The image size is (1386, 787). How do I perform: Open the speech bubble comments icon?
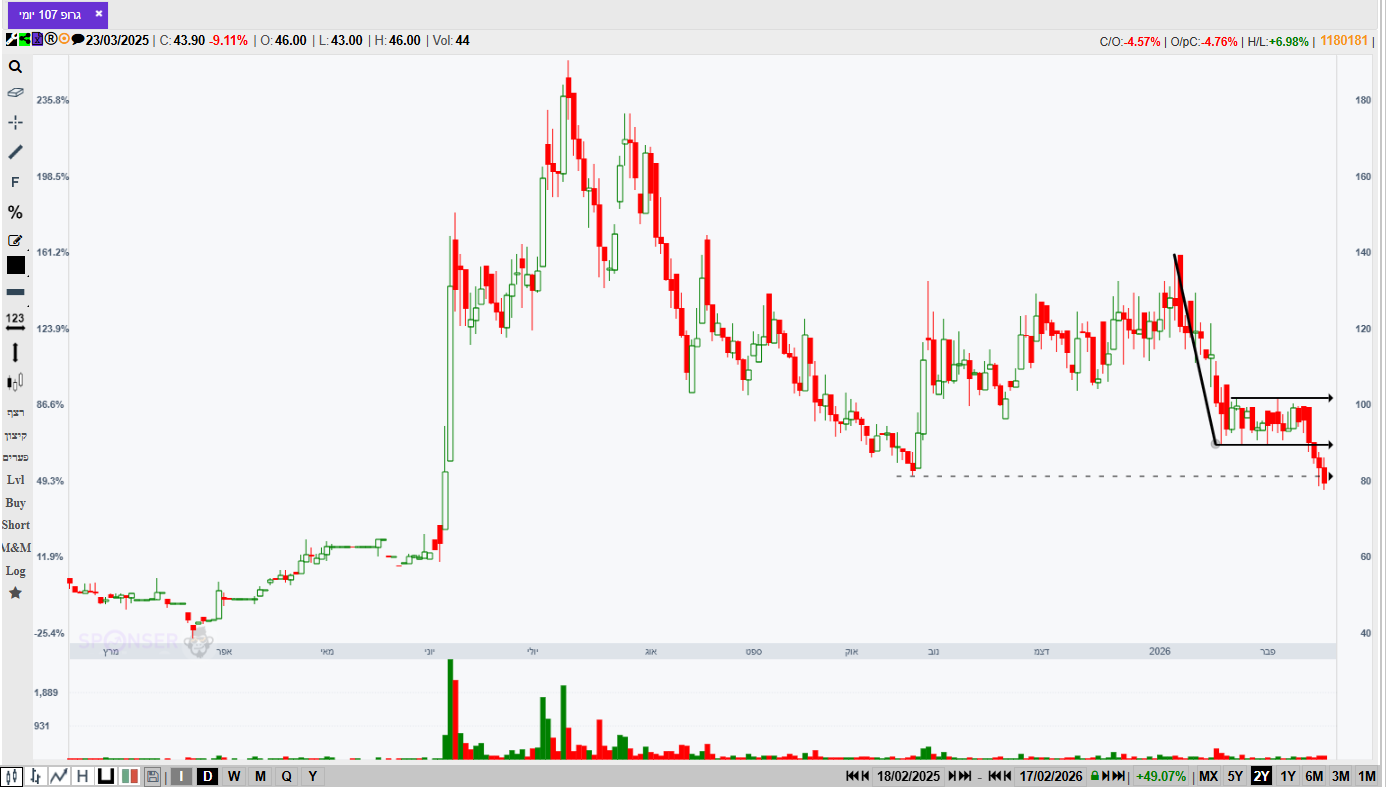(x=77, y=40)
